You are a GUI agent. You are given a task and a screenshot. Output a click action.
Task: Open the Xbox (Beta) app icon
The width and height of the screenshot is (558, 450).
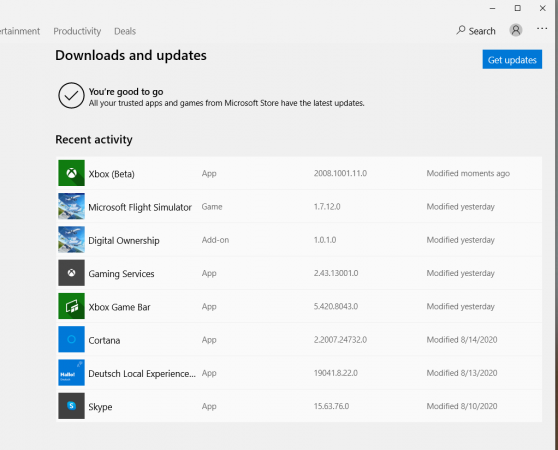pyautogui.click(x=72, y=173)
